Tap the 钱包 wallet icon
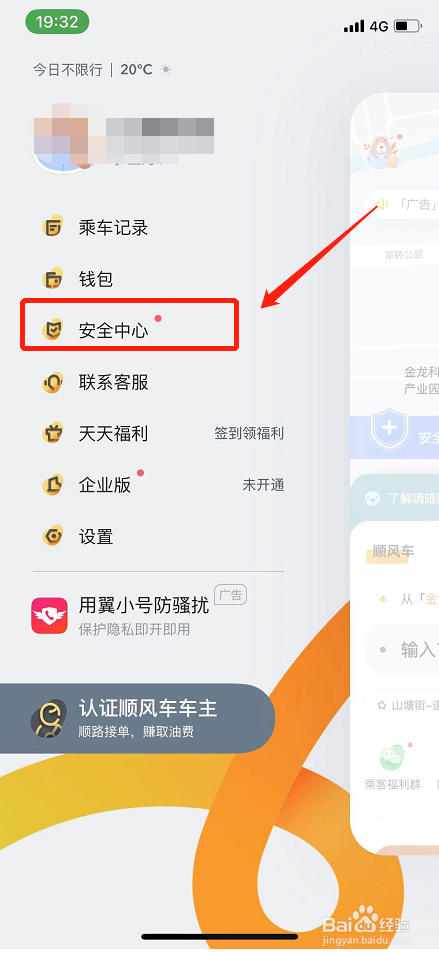The width and height of the screenshot is (439, 958). 53,279
